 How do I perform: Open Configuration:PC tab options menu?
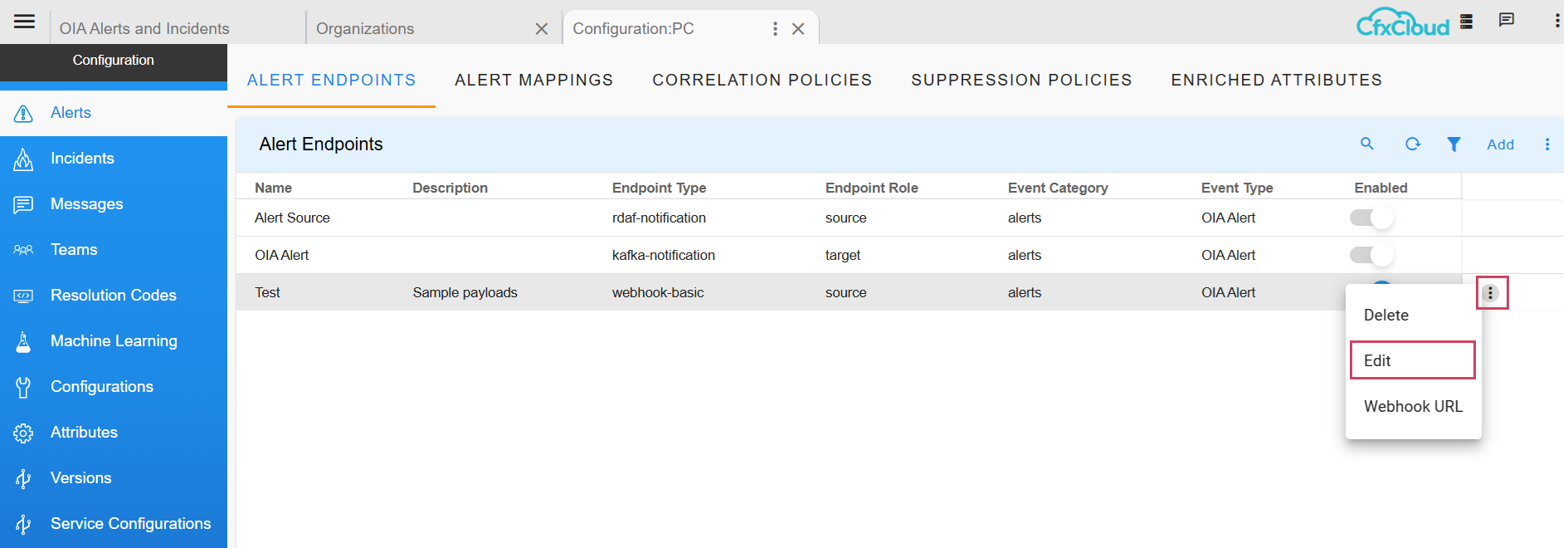pos(775,29)
